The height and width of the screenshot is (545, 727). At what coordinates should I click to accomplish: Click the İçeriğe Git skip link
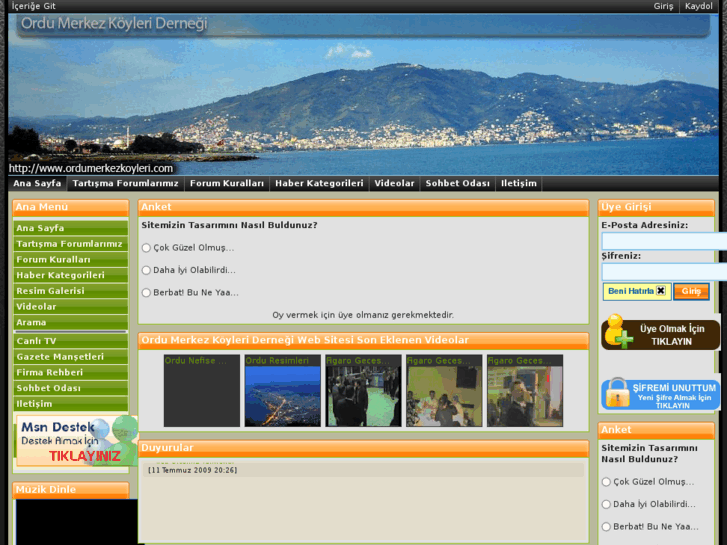(x=33, y=6)
